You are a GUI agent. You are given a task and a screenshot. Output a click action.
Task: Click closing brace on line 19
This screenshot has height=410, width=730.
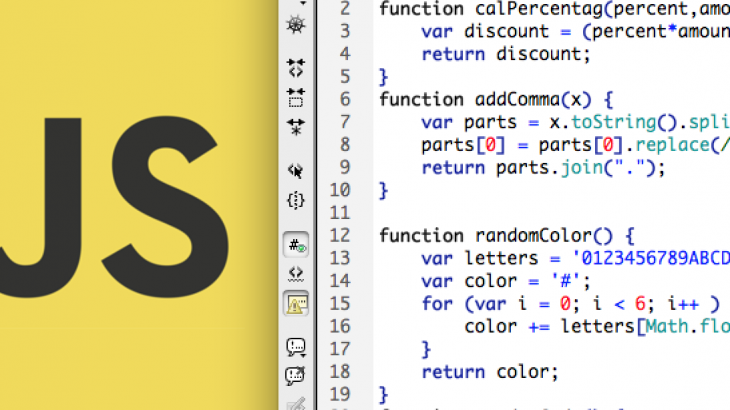383,395
